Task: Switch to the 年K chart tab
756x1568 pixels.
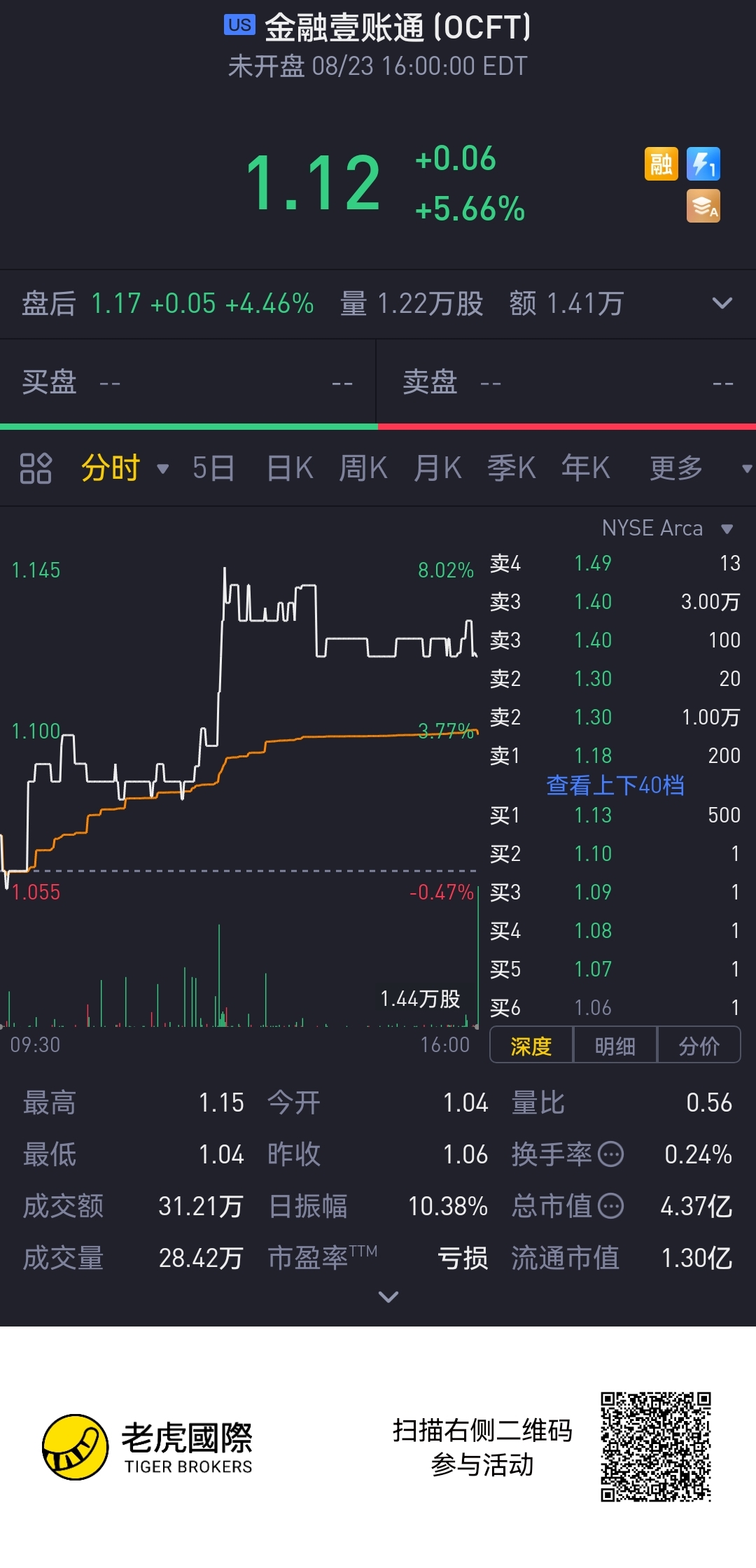Action: [x=586, y=468]
